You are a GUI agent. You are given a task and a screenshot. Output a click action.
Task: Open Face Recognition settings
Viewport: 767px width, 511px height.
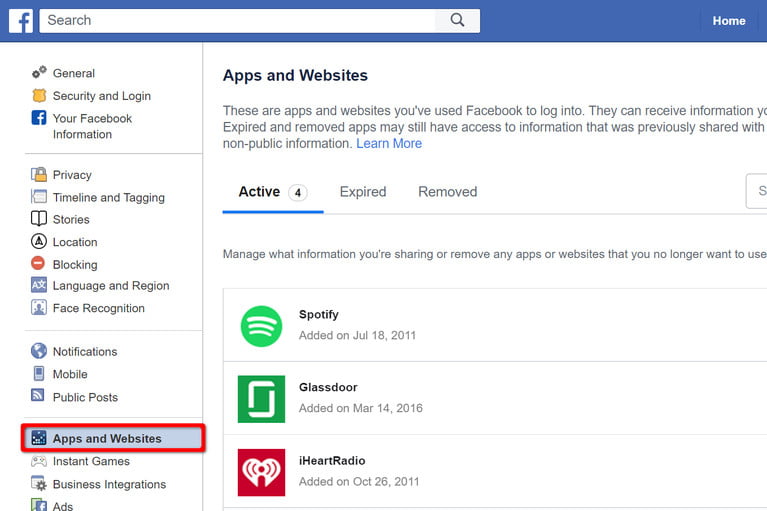point(98,308)
